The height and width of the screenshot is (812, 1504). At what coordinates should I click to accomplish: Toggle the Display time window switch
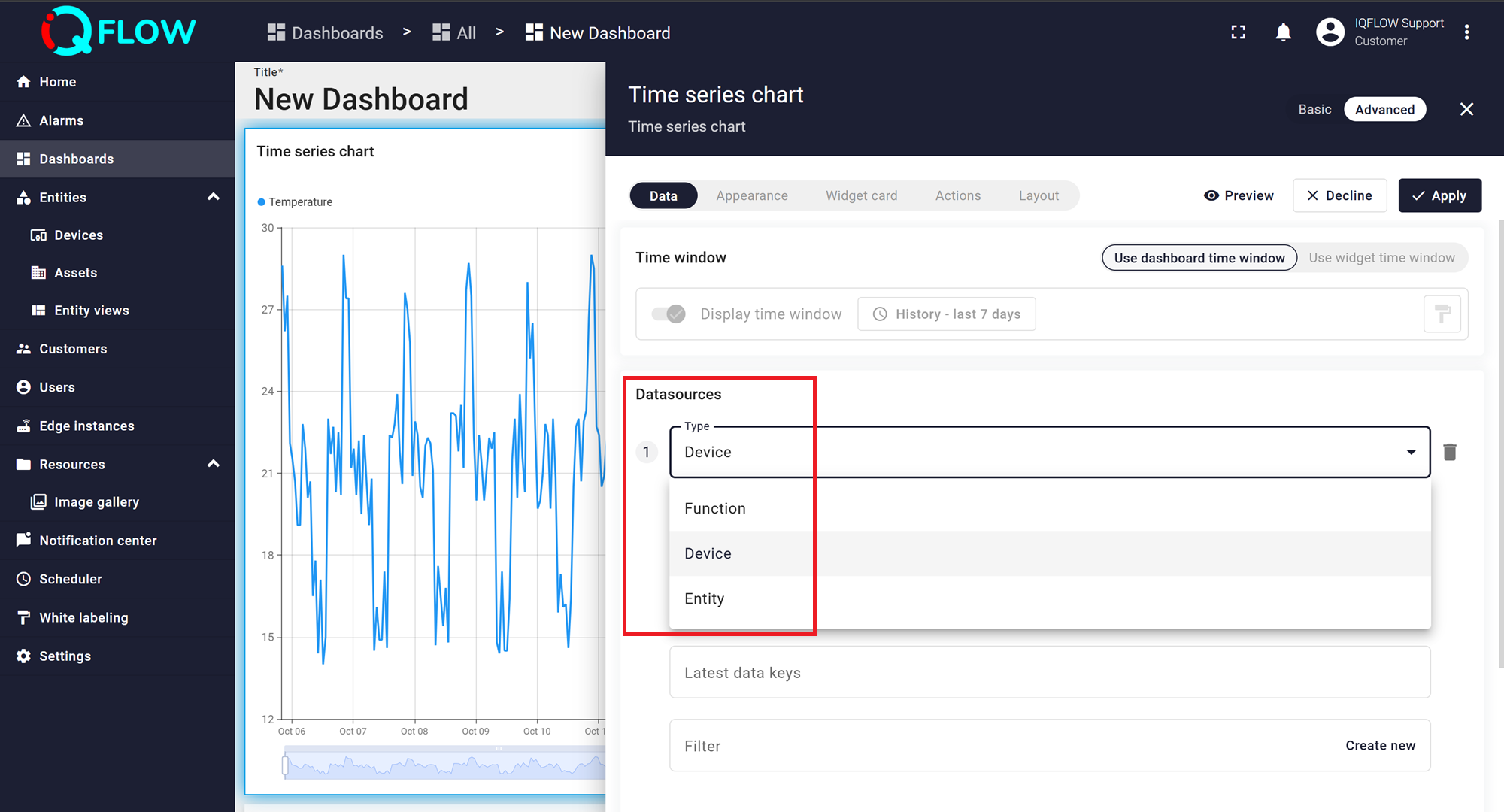coord(669,314)
